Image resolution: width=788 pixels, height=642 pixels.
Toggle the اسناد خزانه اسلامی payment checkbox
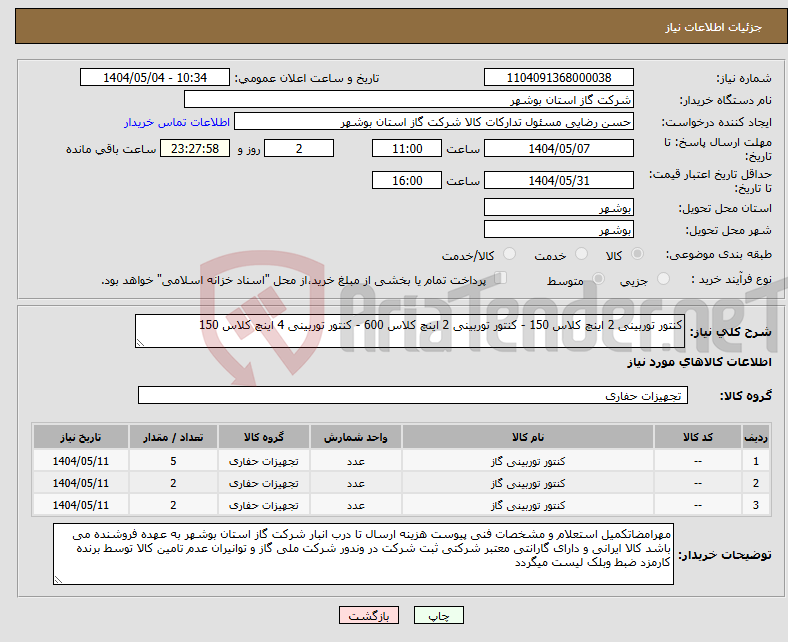[501, 280]
